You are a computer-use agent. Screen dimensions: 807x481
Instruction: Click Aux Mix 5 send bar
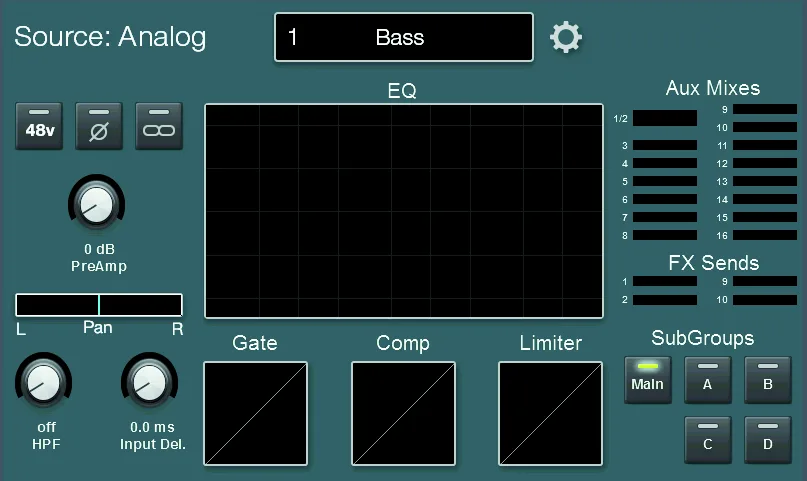[x=665, y=181]
